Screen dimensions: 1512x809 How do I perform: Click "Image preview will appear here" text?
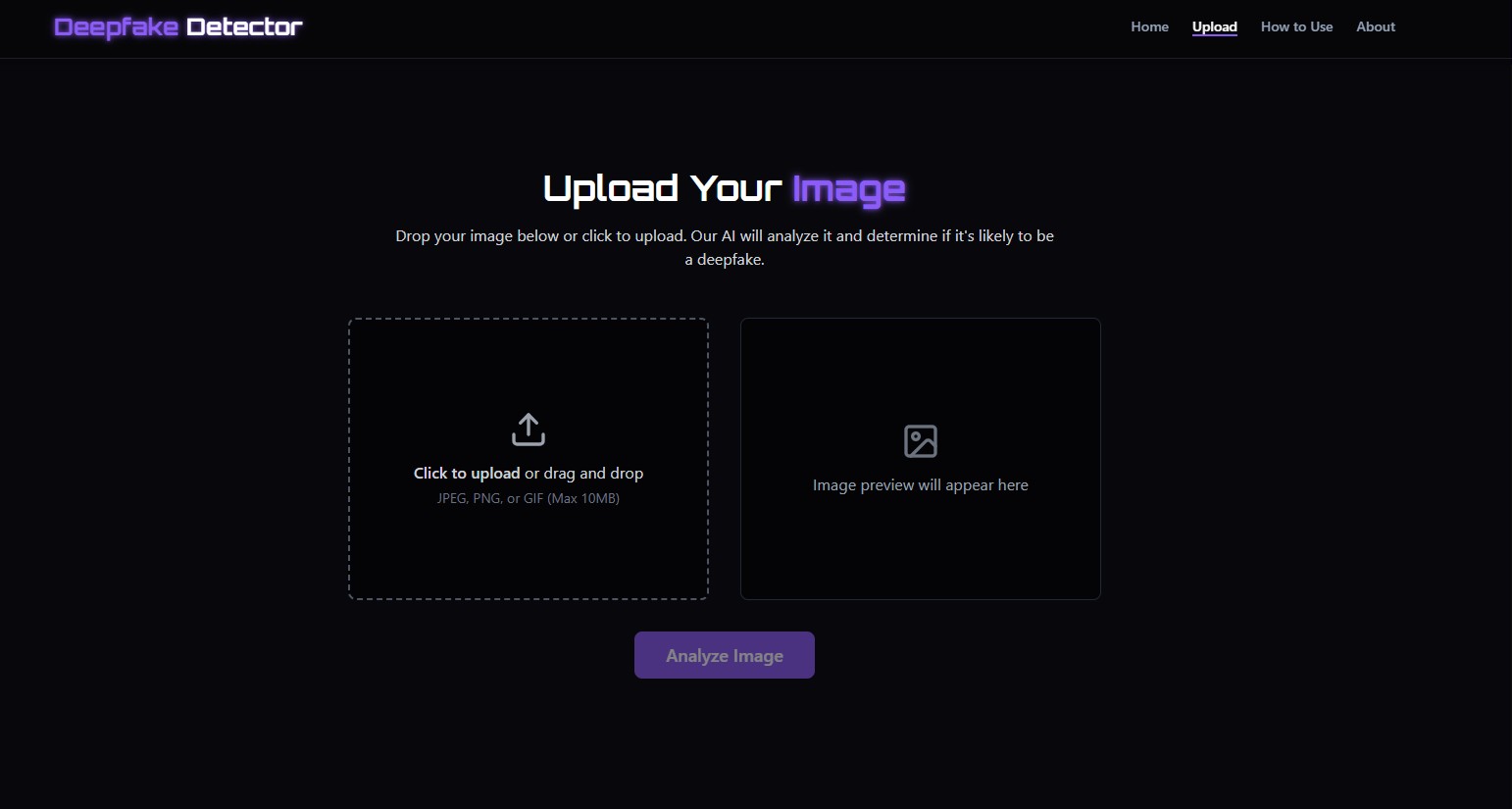tap(921, 485)
